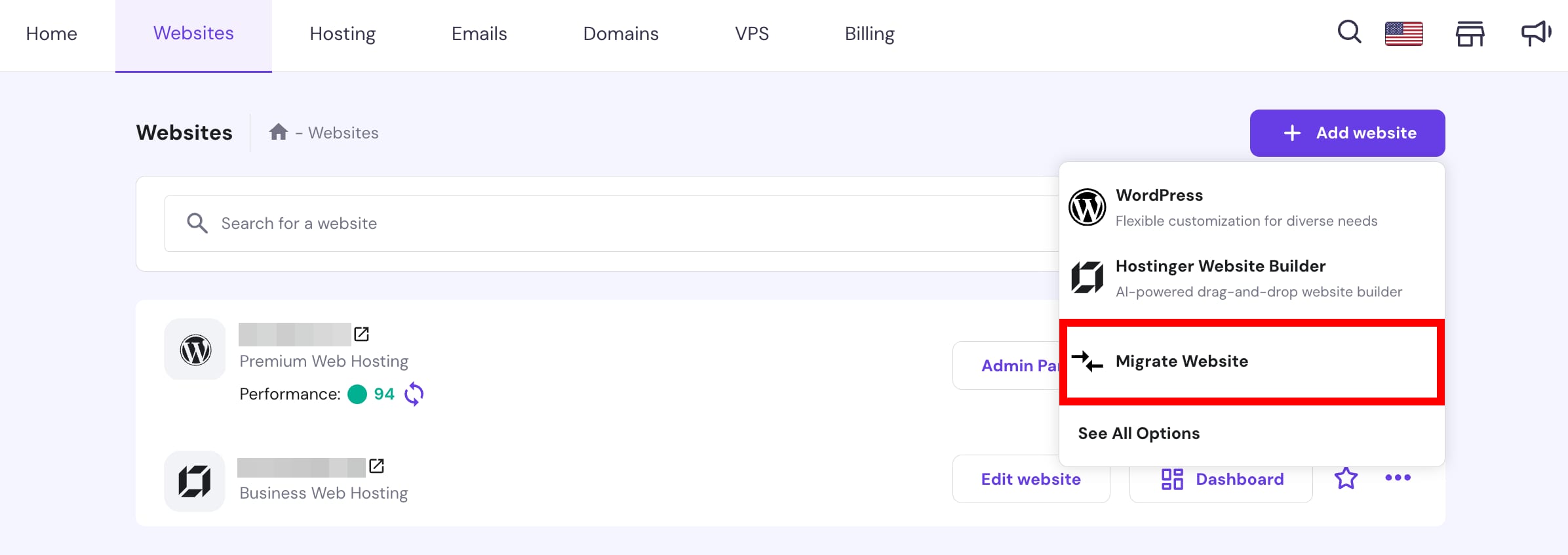Open the search magnifier icon
This screenshot has height=555, width=1568.
pos(1348,33)
